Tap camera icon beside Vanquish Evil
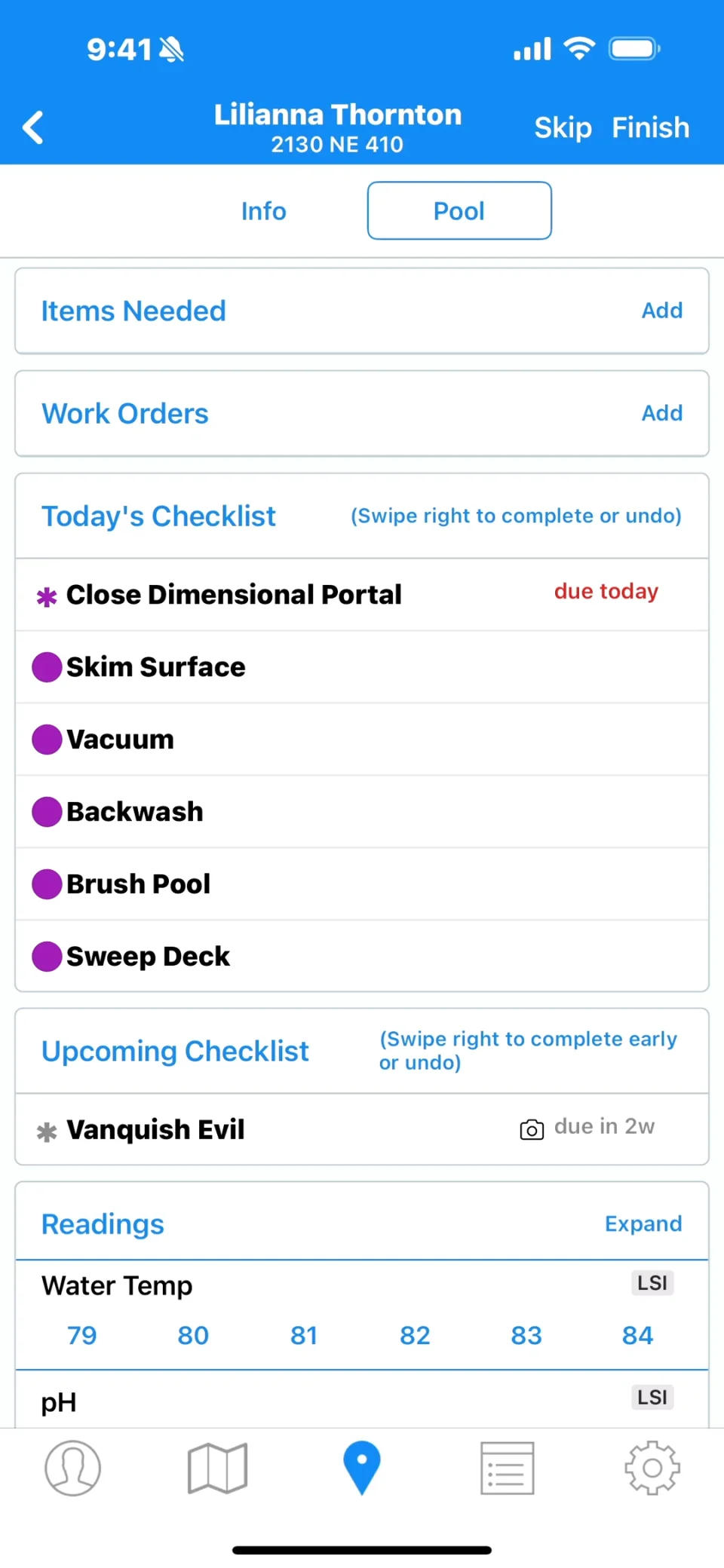The image size is (724, 1568). point(532,1129)
